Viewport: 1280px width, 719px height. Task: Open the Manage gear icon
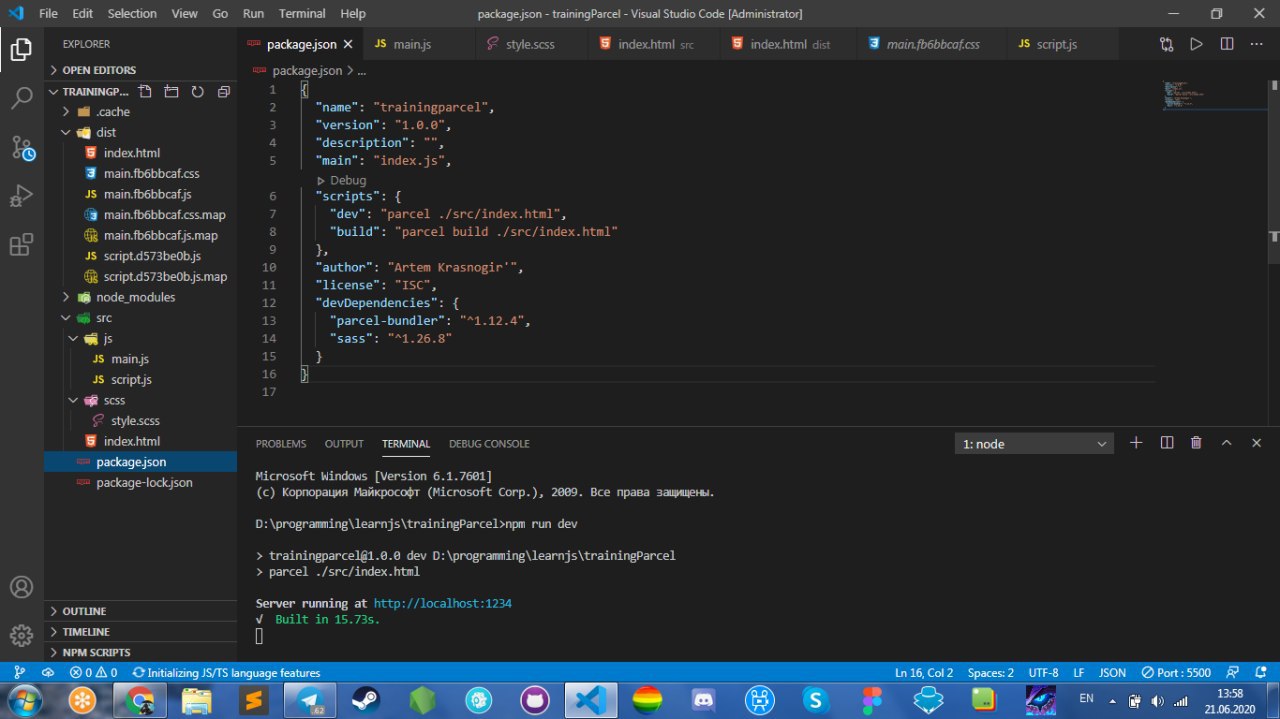point(21,635)
